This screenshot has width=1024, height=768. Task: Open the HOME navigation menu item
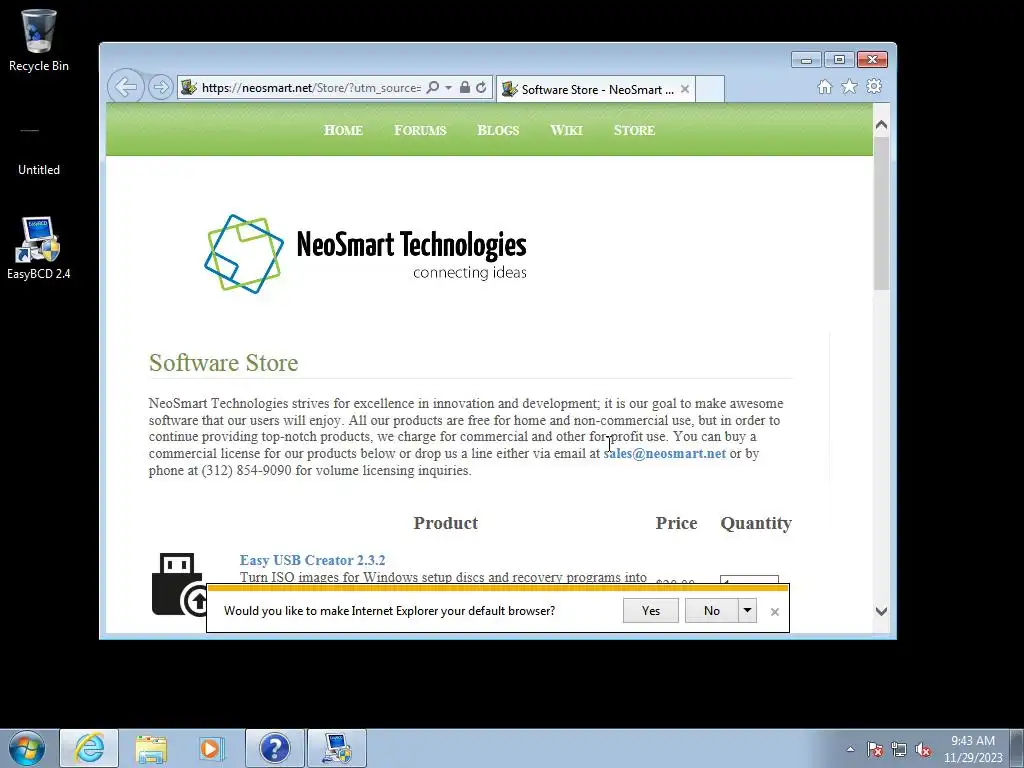[x=343, y=130]
